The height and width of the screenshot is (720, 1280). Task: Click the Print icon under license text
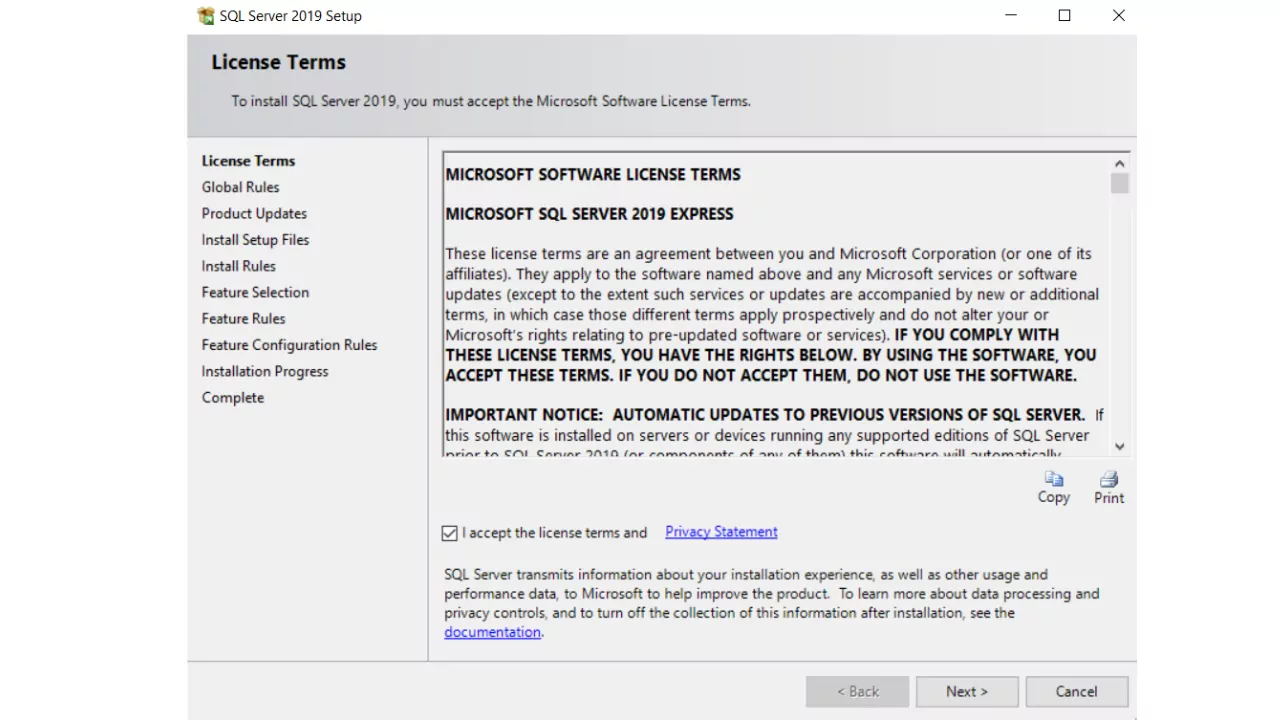click(x=1108, y=479)
